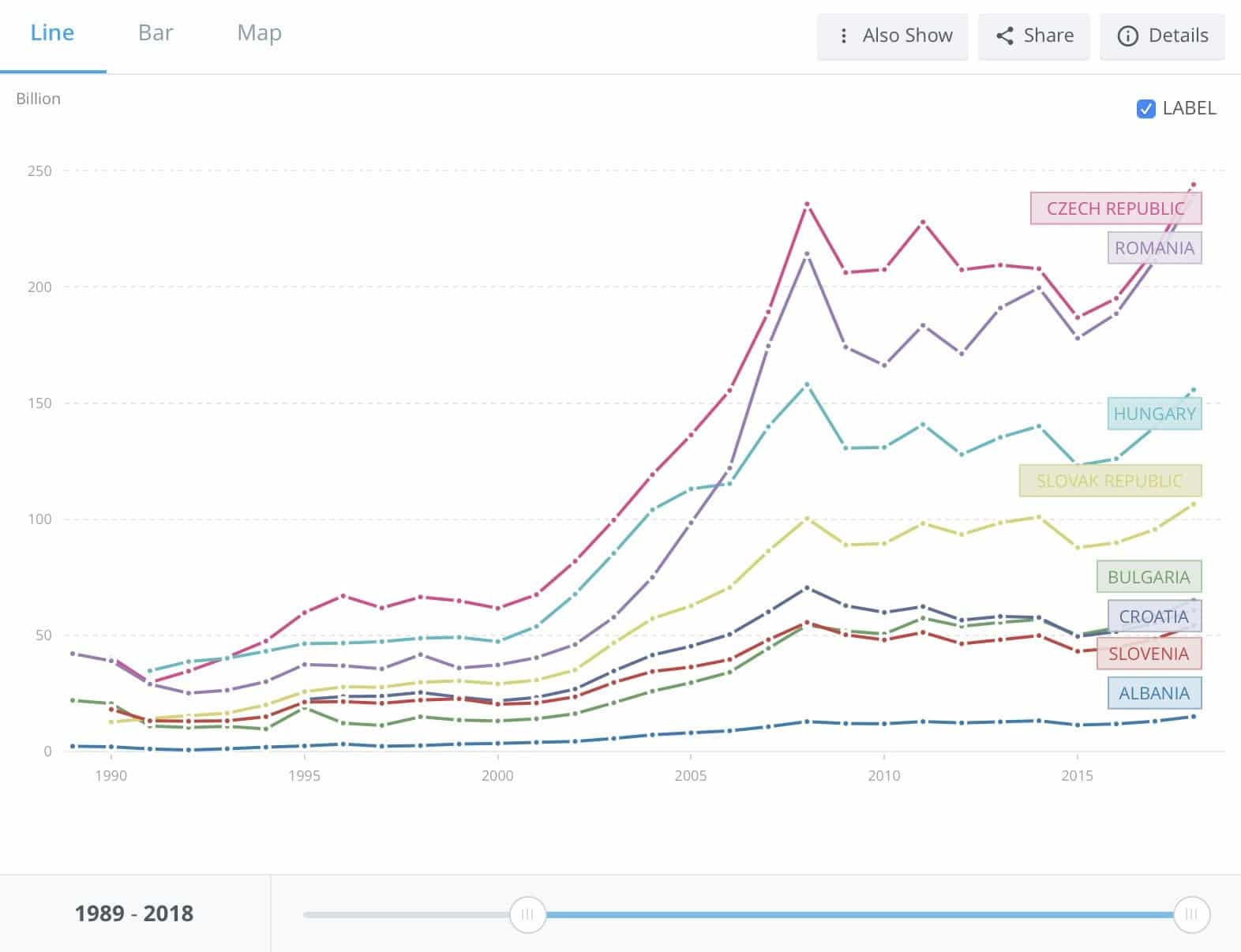Click the left year range slider handle

pyautogui.click(x=527, y=914)
